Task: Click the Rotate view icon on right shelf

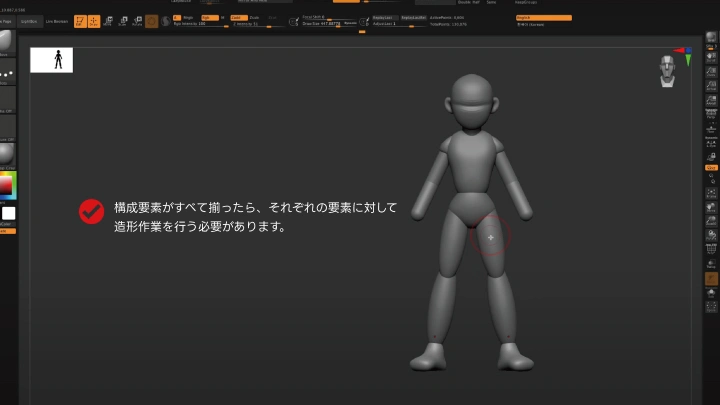Action: click(711, 236)
